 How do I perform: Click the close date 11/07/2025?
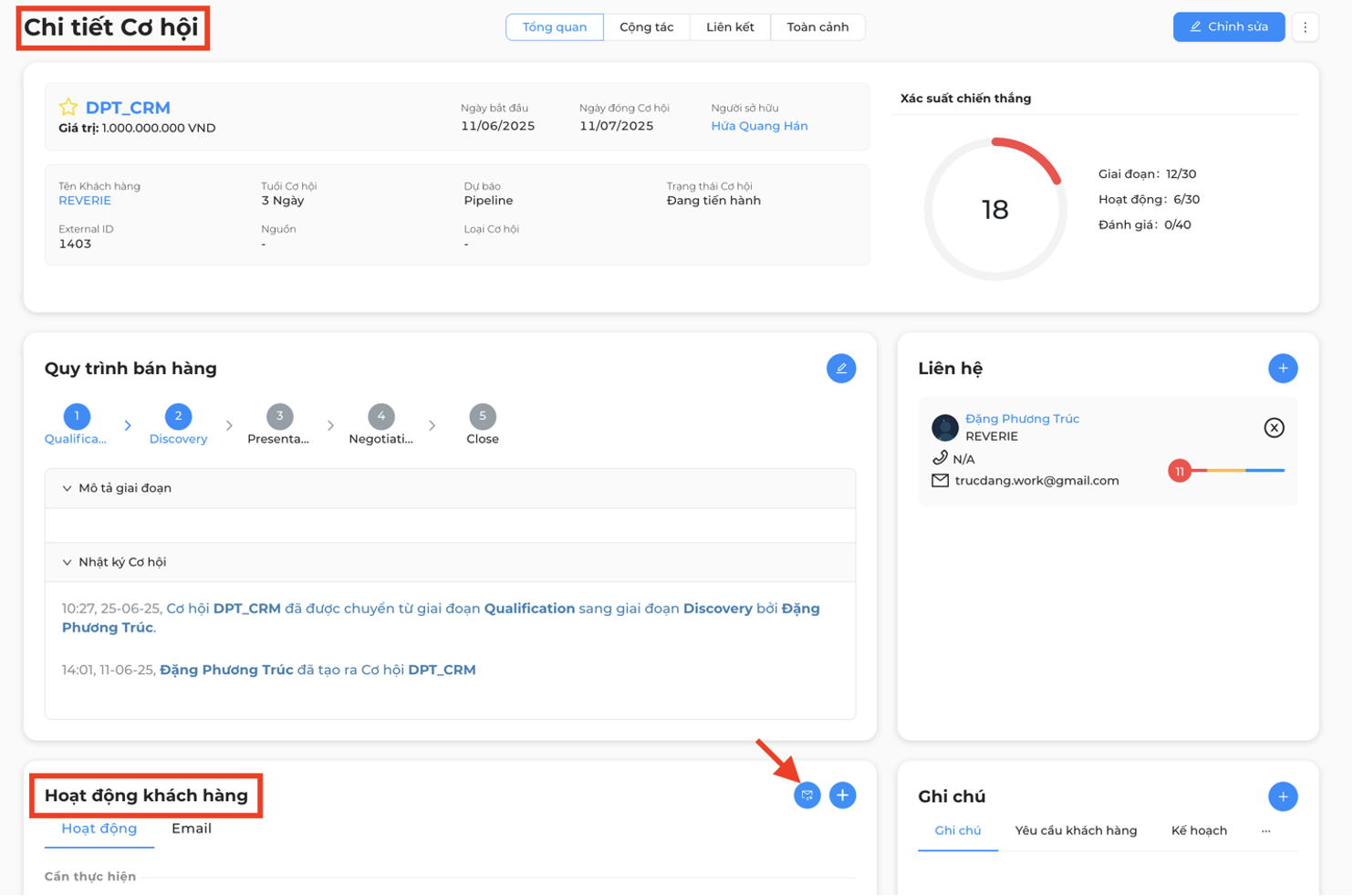[x=616, y=126]
